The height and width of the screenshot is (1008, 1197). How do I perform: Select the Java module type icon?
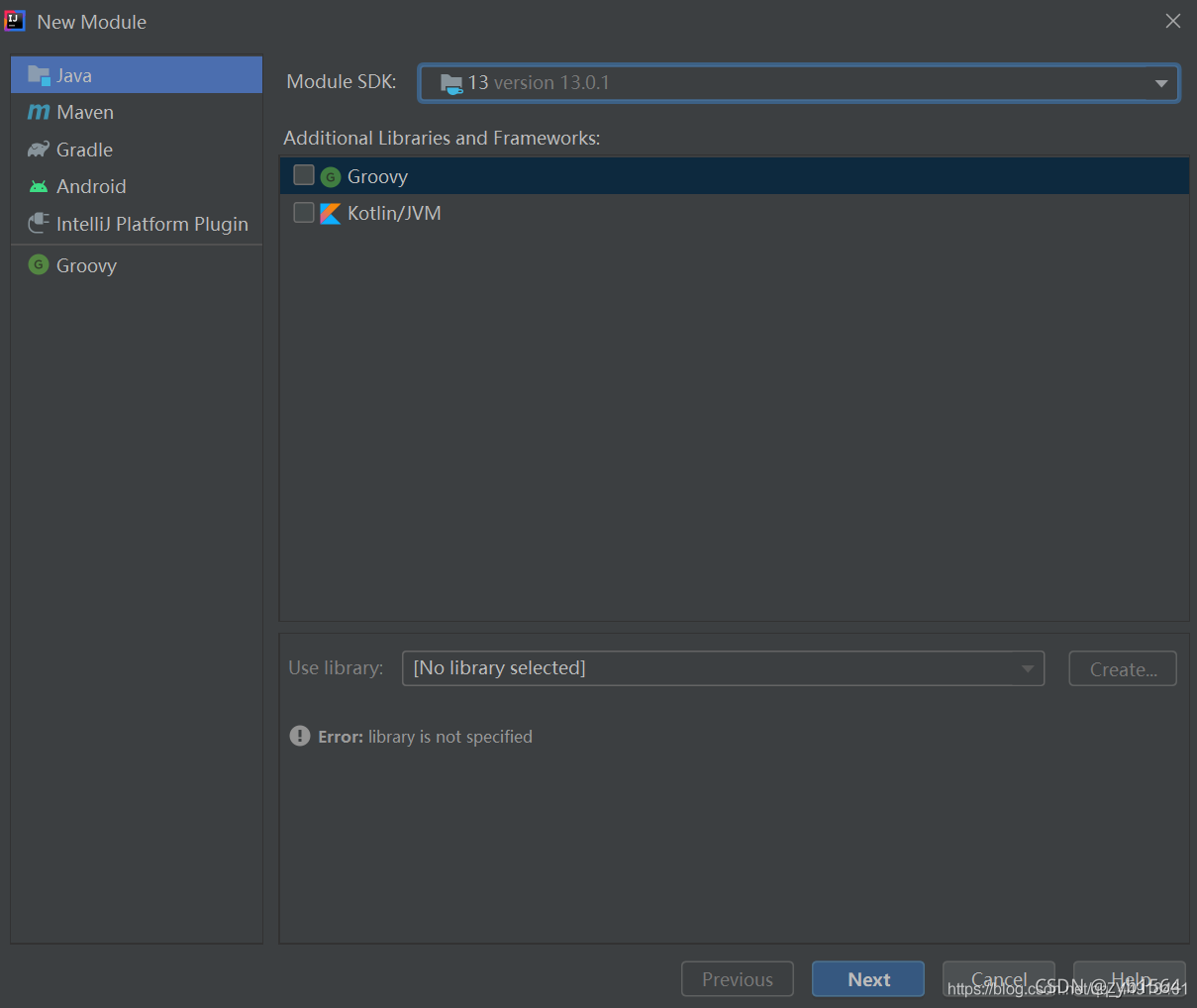pos(39,75)
